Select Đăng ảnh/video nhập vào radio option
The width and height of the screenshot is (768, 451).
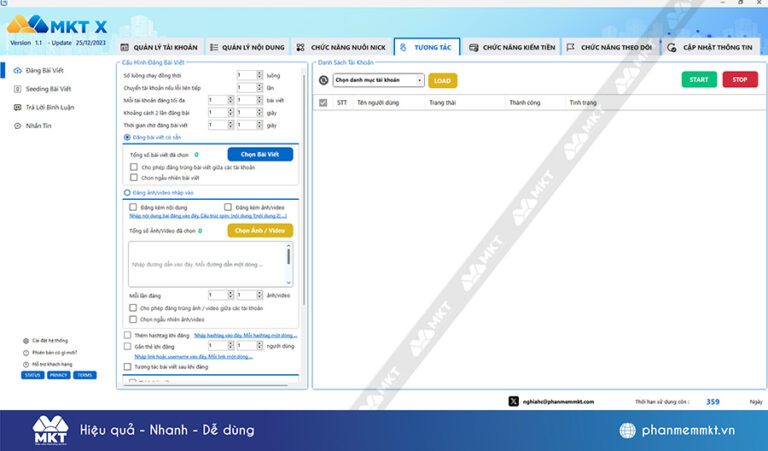[127, 193]
